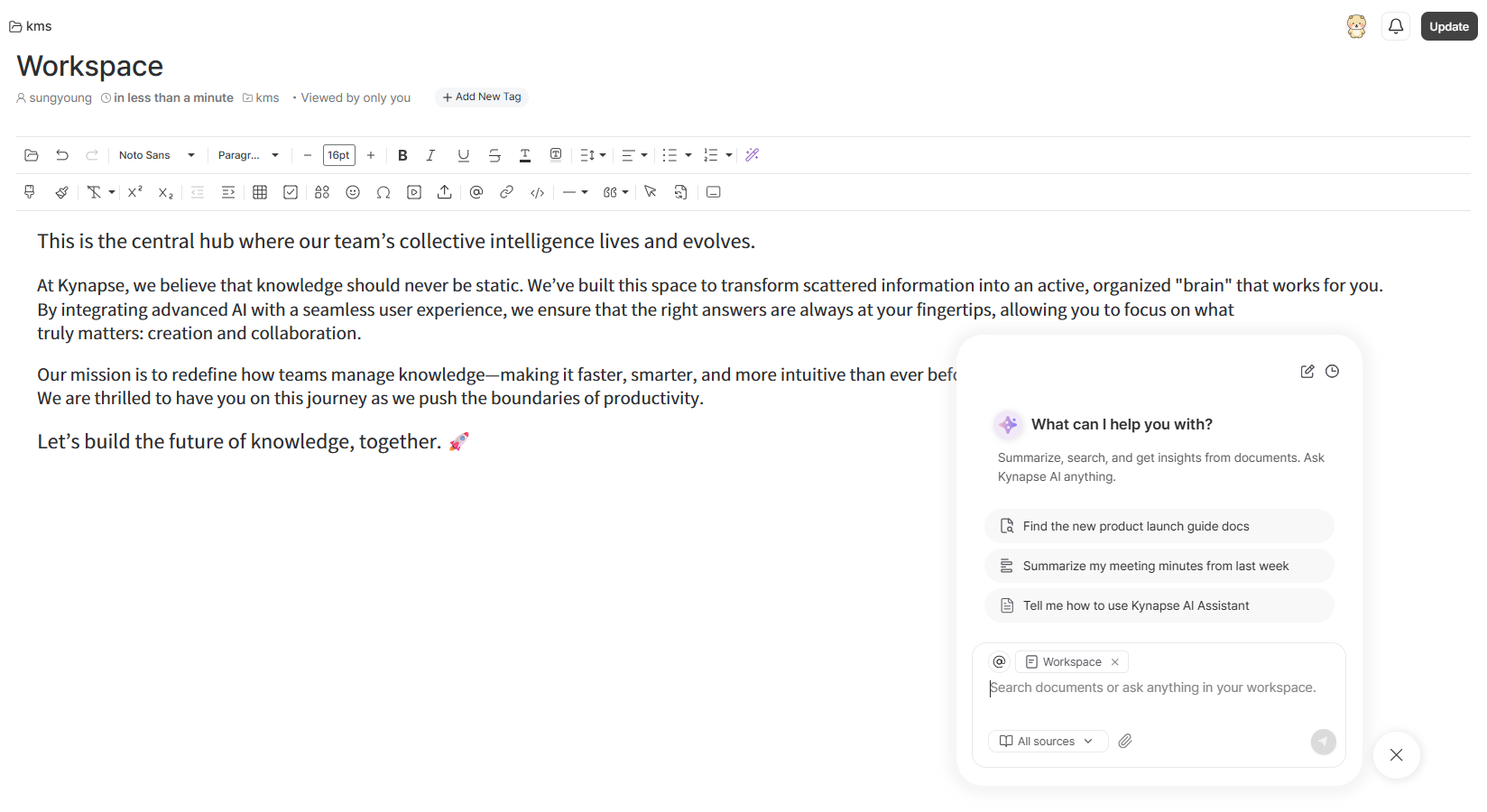Open the text color picker
Image resolution: width=1487 pixels, height=812 pixels.
(x=525, y=155)
